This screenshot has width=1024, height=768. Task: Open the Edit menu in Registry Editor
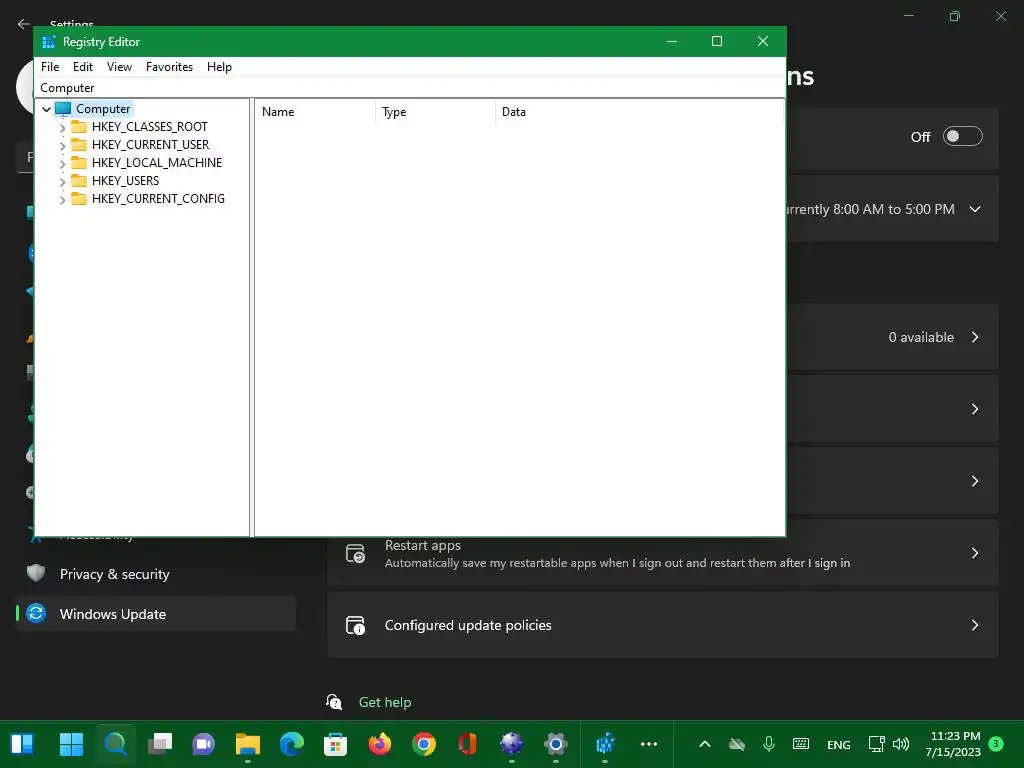(82, 67)
